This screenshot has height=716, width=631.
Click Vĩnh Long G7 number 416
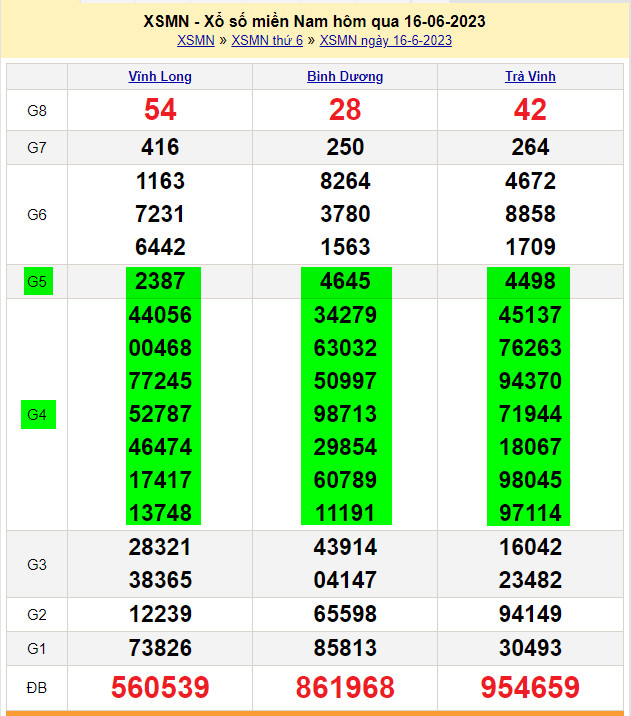160,147
